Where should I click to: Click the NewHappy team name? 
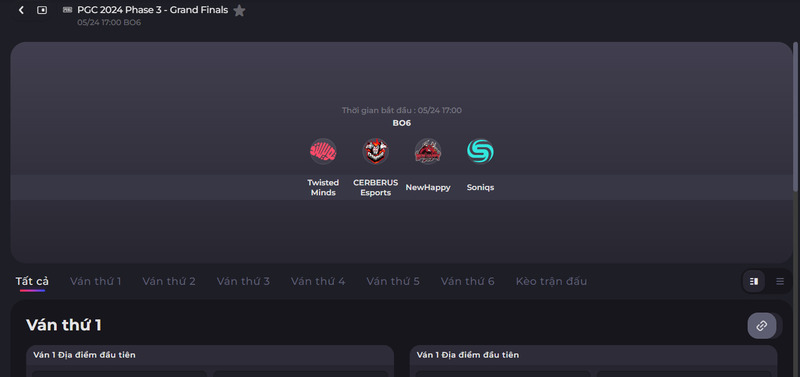(428, 188)
